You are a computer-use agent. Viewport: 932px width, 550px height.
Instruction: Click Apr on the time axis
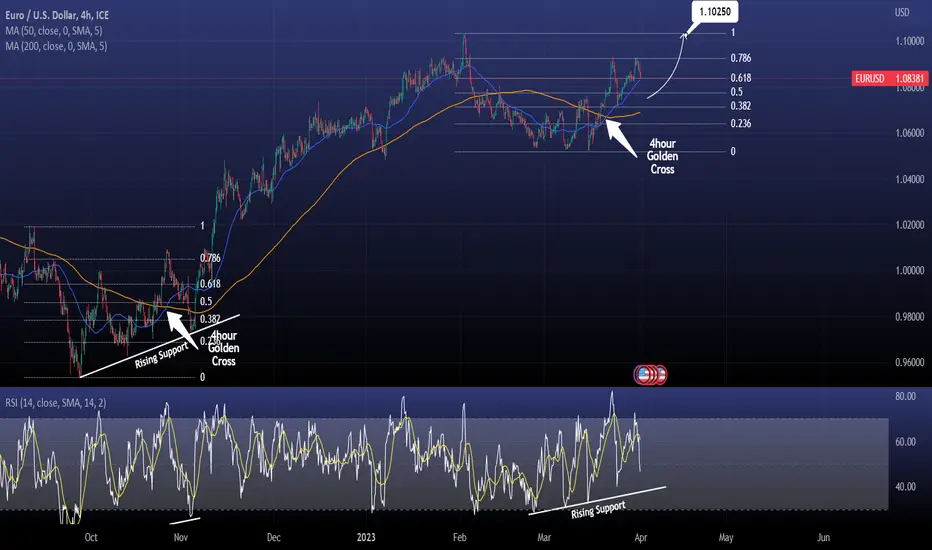(641, 537)
